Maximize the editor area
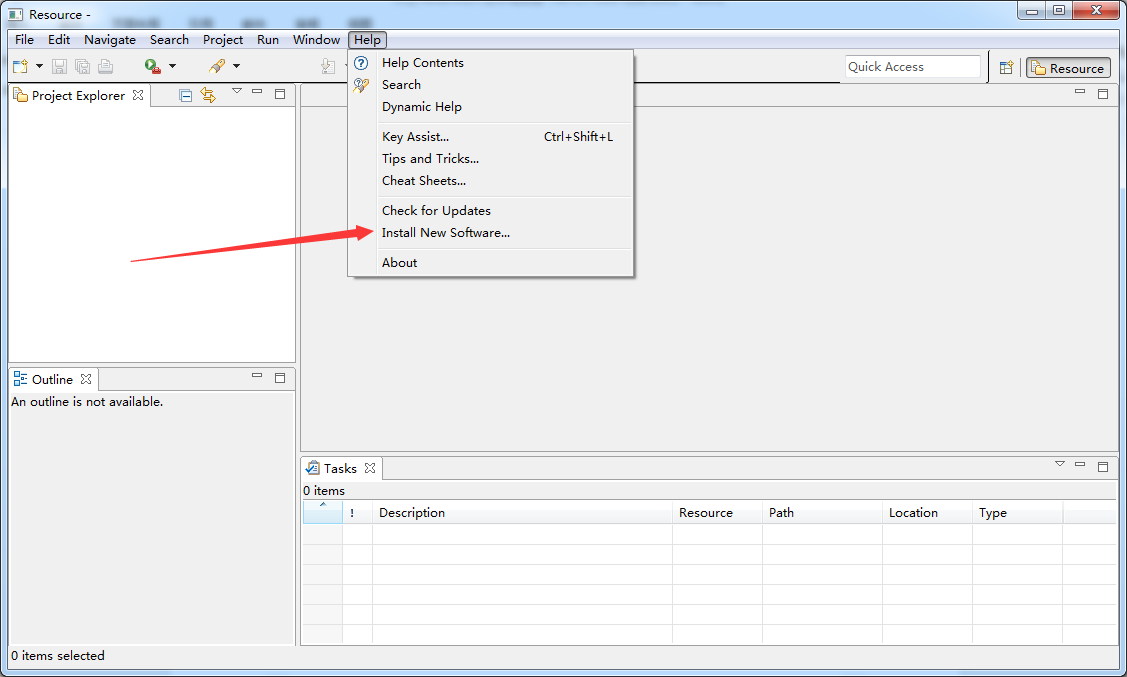 tap(1103, 93)
